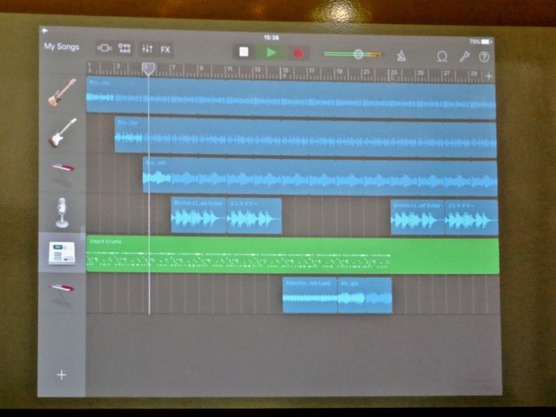This screenshot has height=417, width=556.
Task: Open the instrument browser view button
Action: [105, 48]
